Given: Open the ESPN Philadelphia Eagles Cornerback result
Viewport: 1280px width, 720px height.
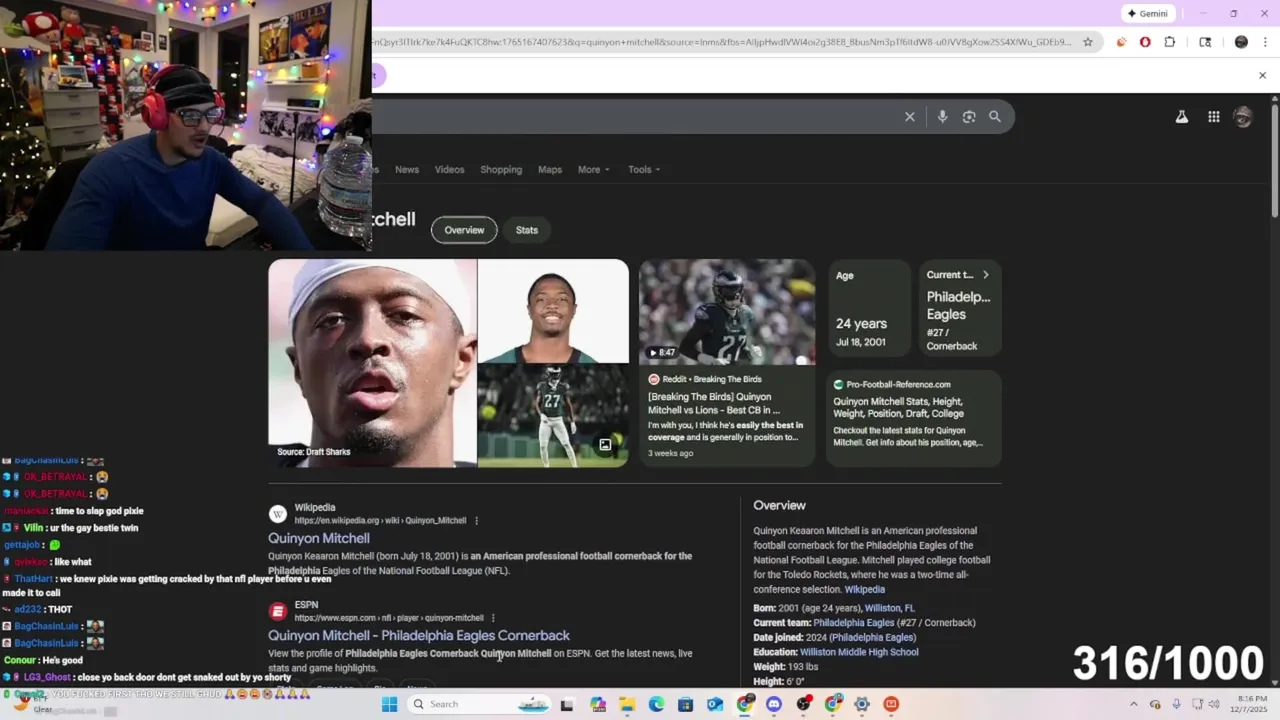Looking at the screenshot, I should pos(419,635).
